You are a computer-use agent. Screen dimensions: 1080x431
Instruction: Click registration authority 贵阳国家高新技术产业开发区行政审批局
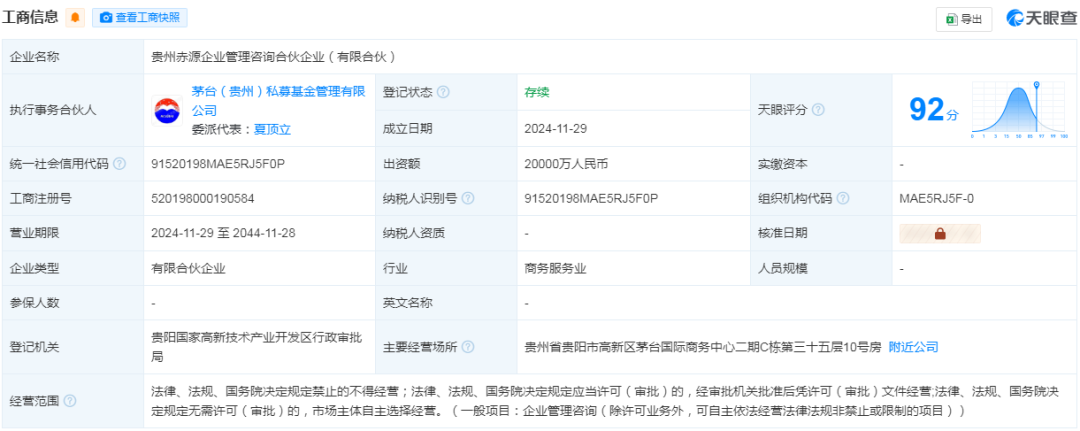(258, 347)
